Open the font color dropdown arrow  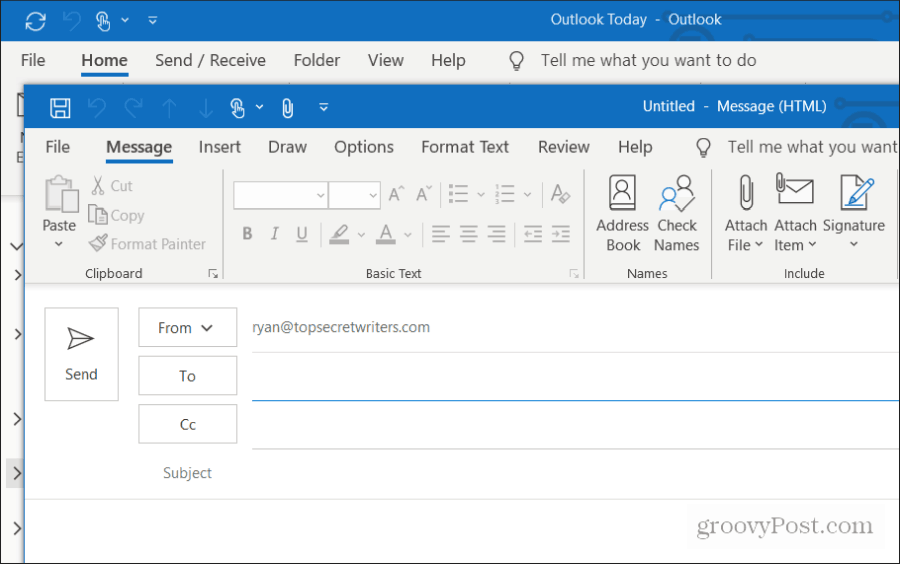(408, 234)
